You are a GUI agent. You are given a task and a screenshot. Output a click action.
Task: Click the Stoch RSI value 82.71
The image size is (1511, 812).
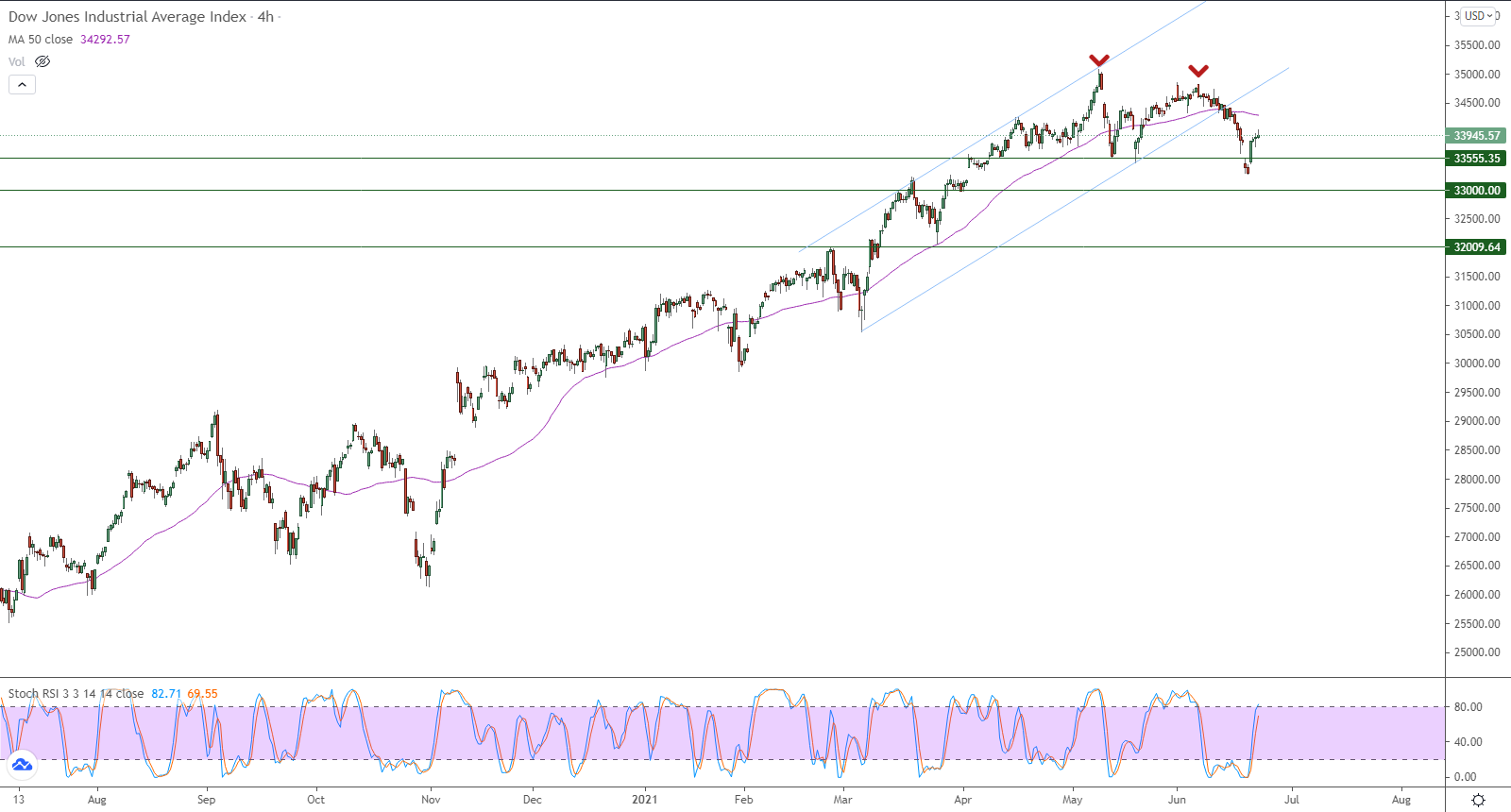[x=166, y=694]
